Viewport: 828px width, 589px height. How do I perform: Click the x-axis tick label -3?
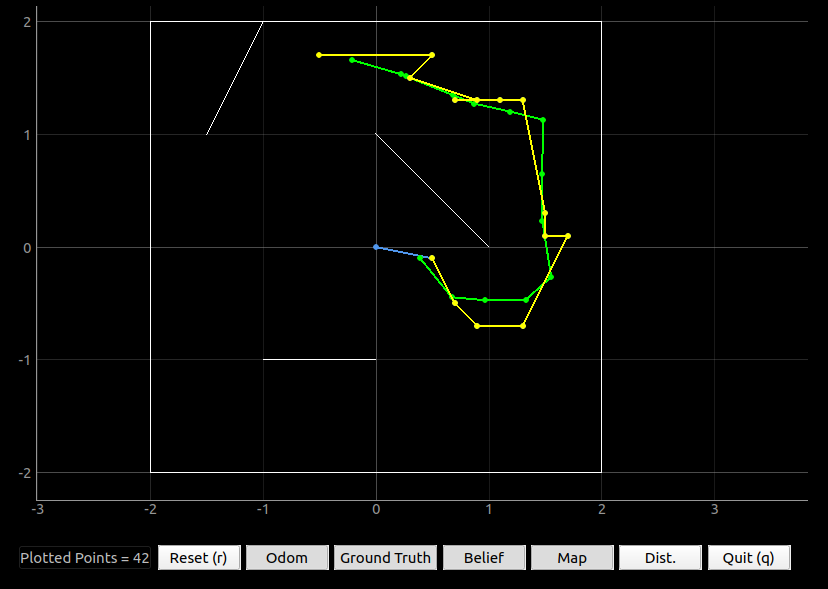pos(37,509)
